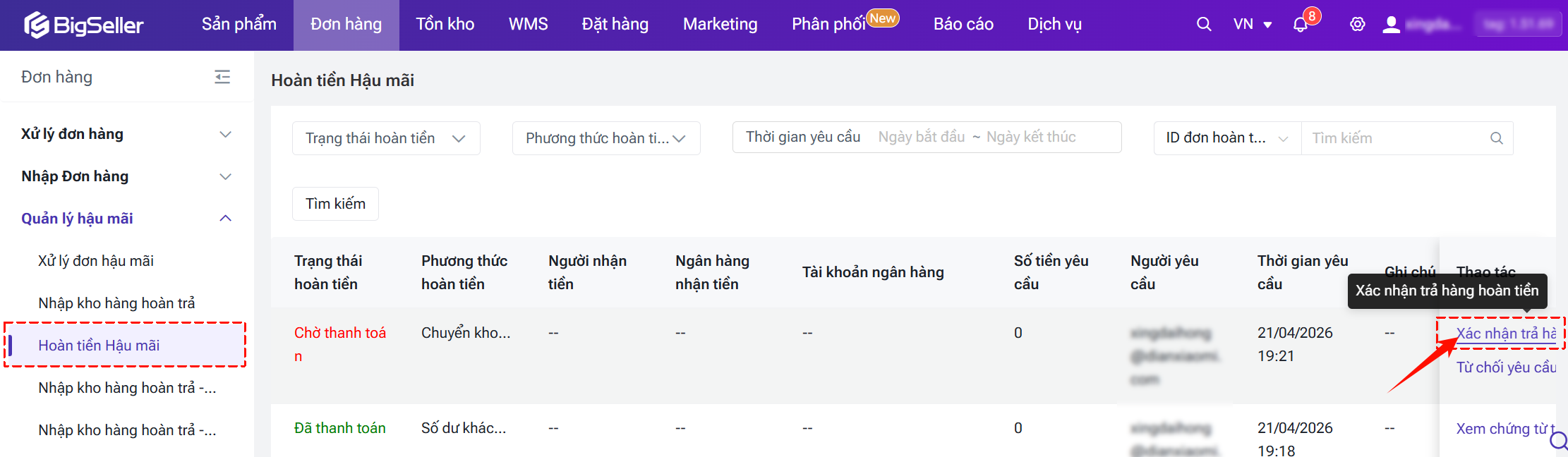The width and height of the screenshot is (1568, 457).
Task: Switch to the Tồn kho menu
Action: tap(445, 25)
